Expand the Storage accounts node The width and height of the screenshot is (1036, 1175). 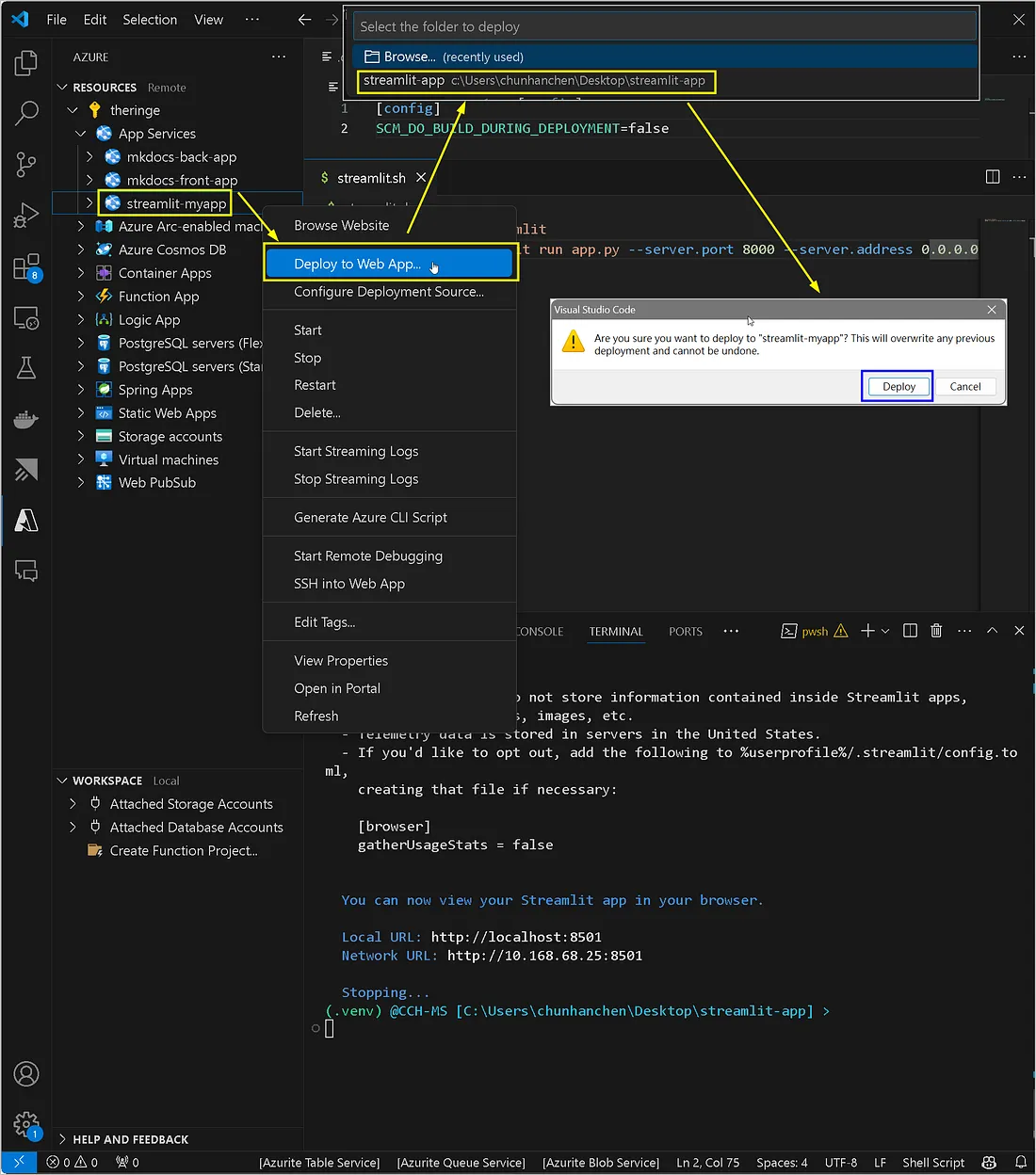pos(81,436)
